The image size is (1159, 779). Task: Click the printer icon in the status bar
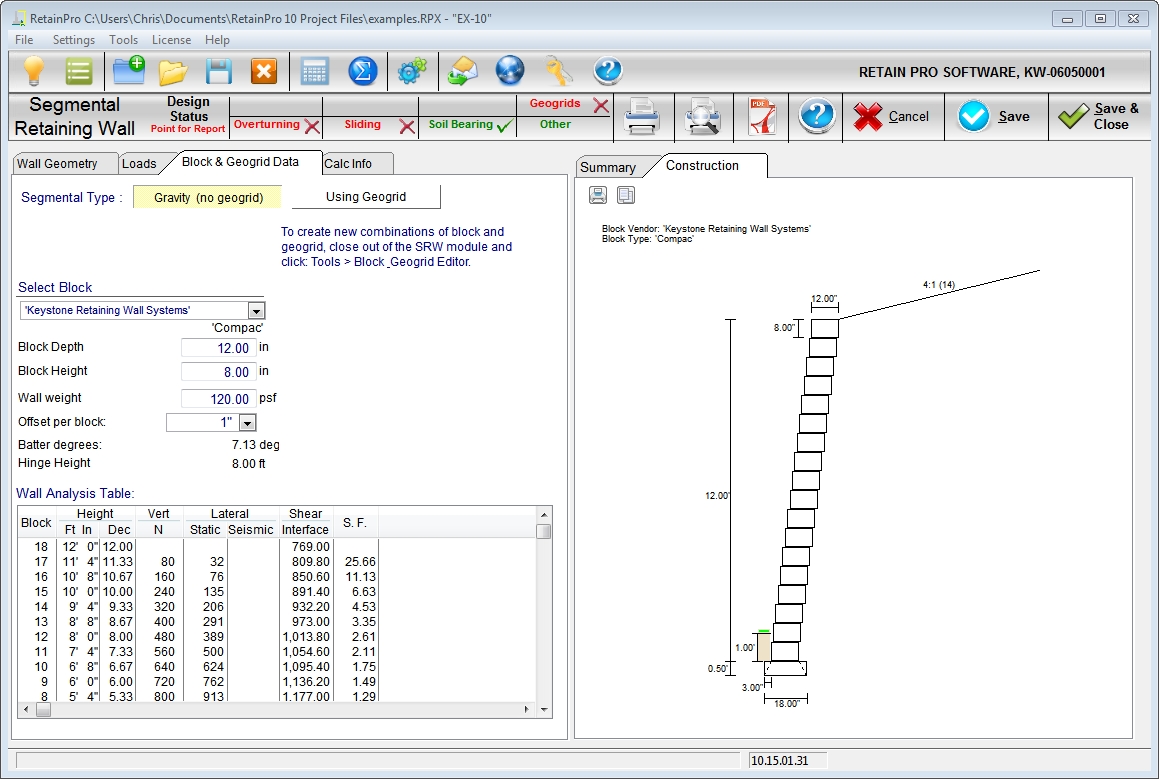click(641, 117)
